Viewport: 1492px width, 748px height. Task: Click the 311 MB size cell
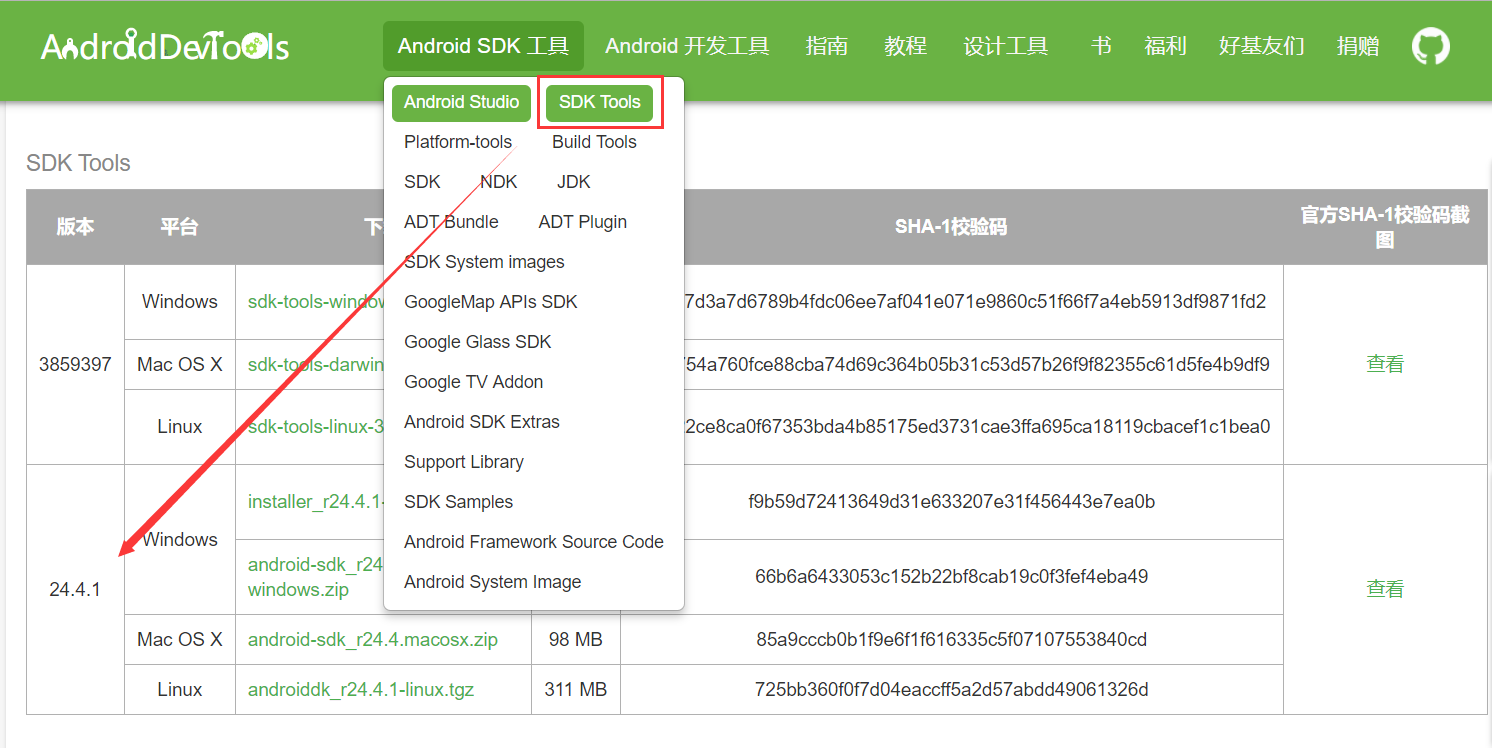point(576,690)
